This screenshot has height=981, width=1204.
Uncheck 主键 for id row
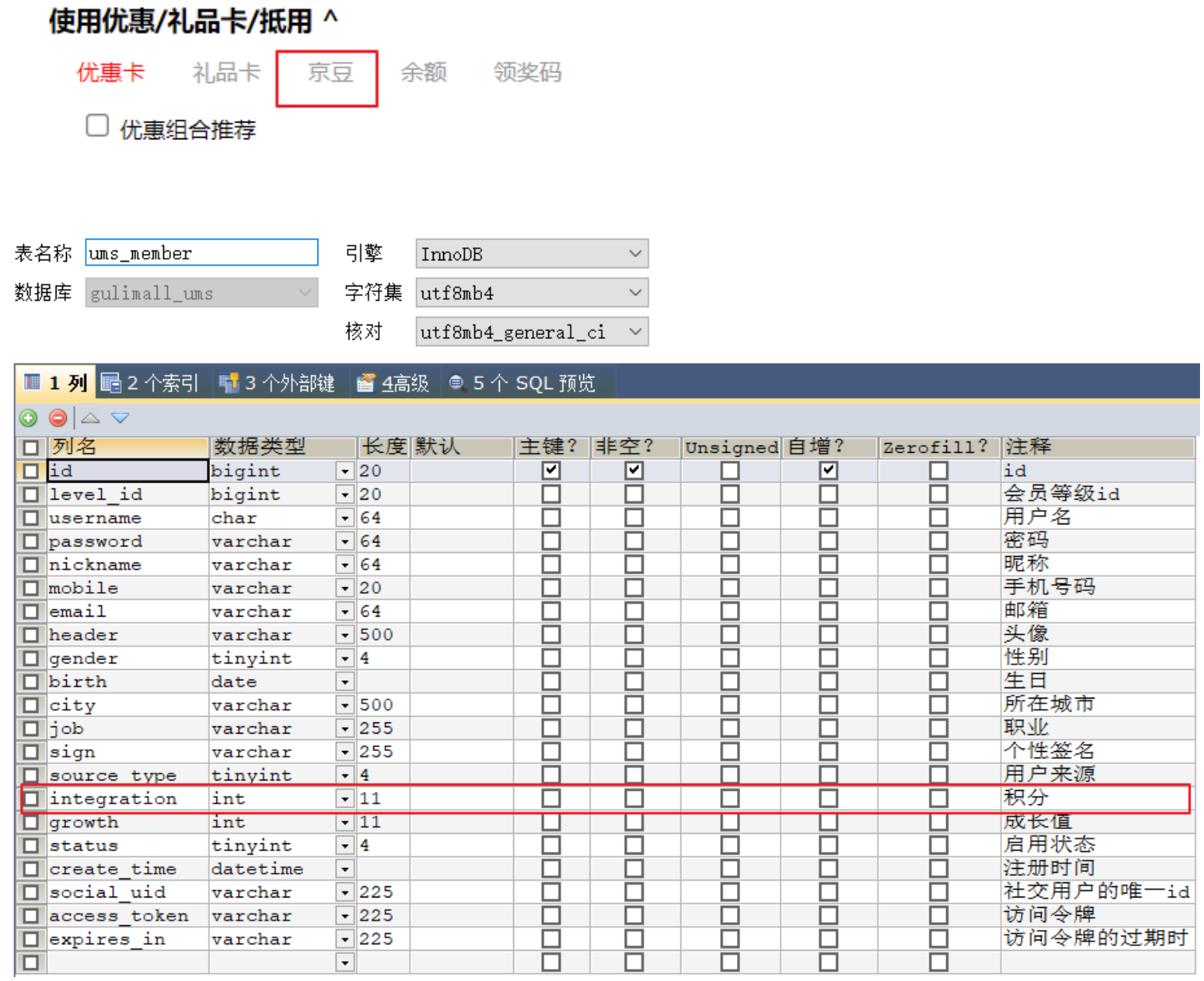551,470
